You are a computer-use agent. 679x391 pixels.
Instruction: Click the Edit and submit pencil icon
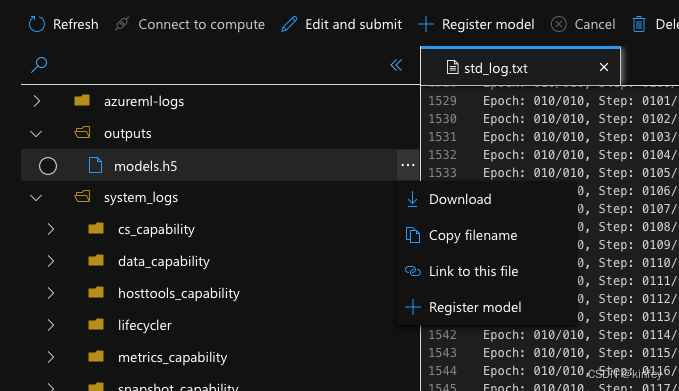(x=289, y=24)
